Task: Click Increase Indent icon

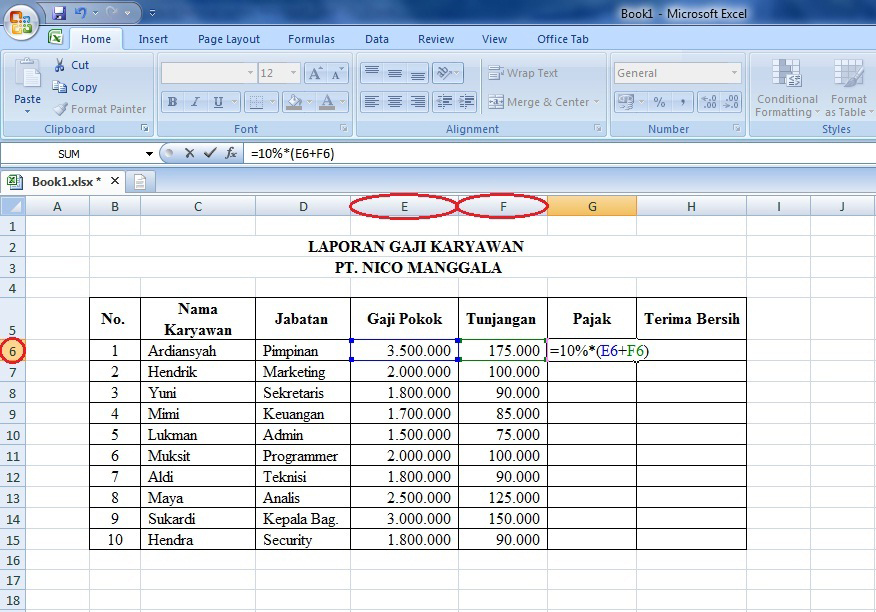Action: (x=466, y=102)
